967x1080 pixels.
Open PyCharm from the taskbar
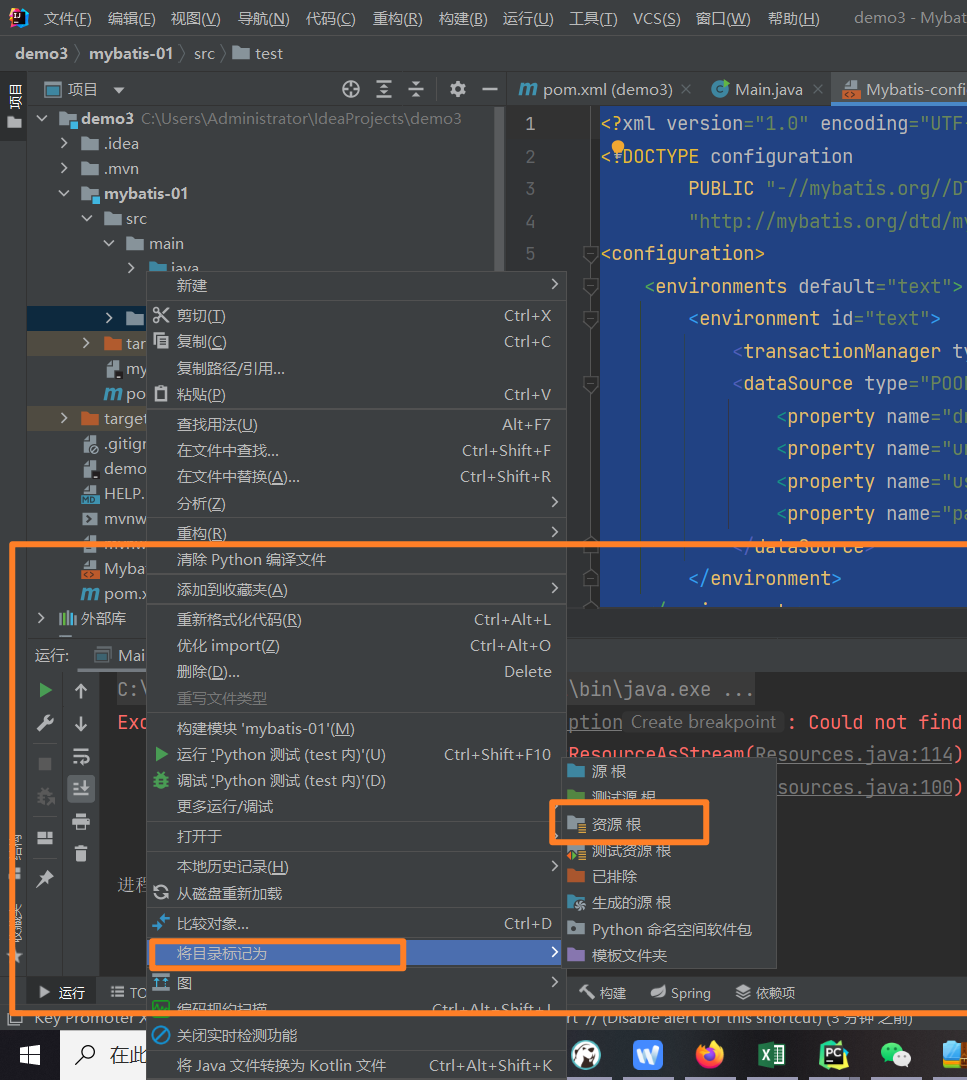(x=833, y=1055)
